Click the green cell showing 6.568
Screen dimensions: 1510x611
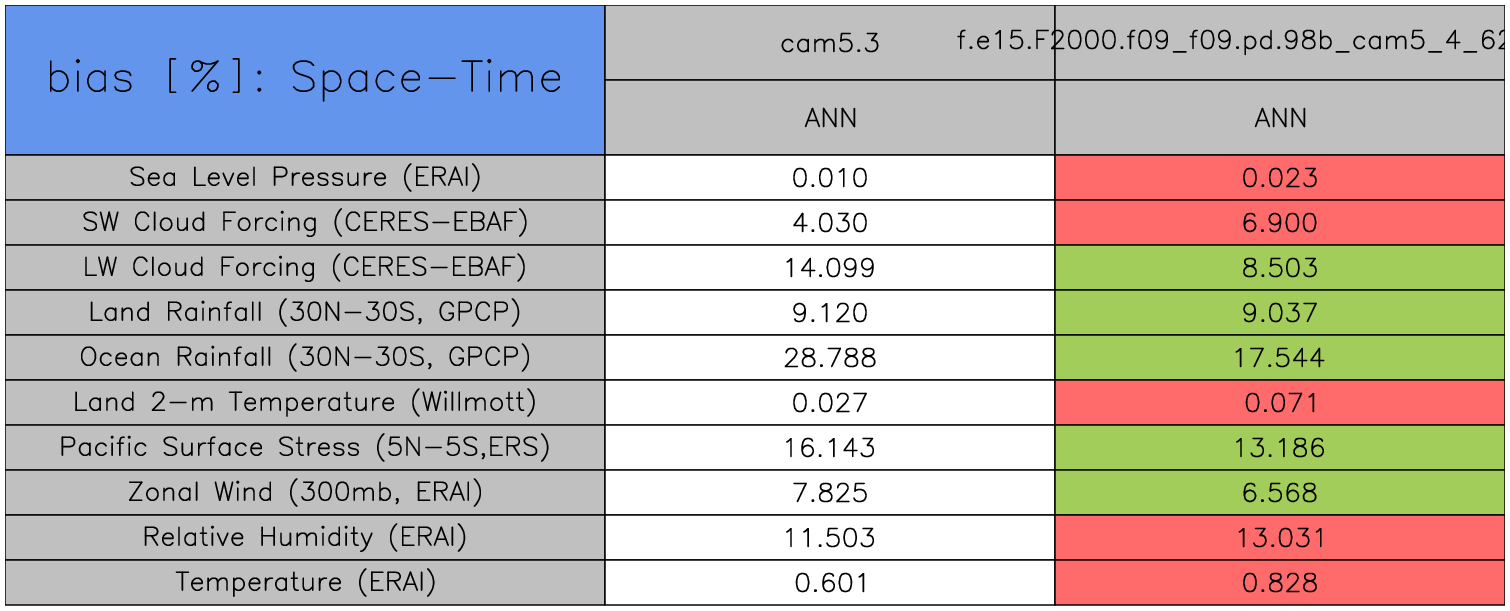(x=1280, y=493)
